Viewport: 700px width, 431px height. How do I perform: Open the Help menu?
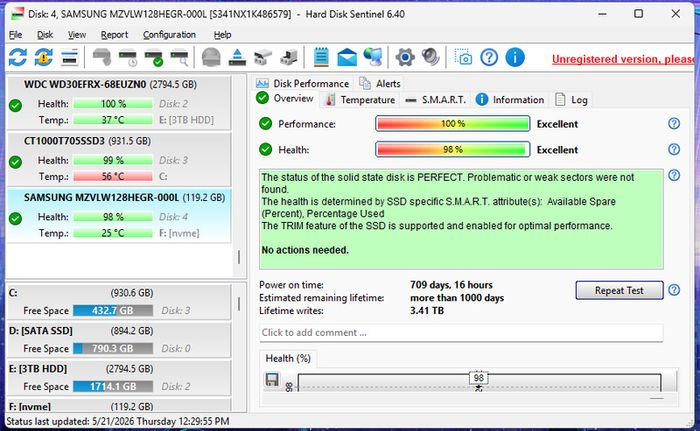coord(222,34)
